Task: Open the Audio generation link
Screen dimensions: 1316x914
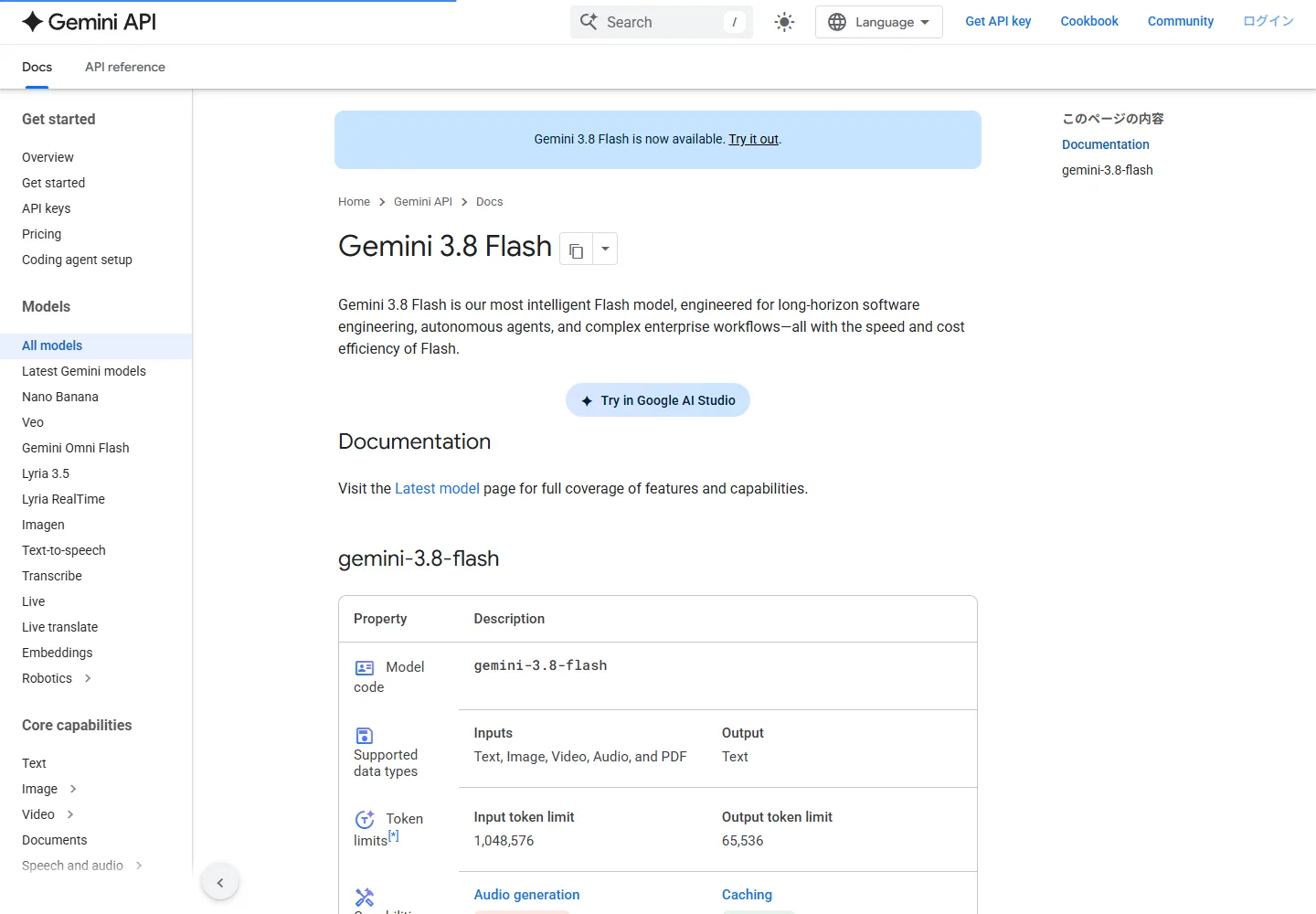Action: (x=526, y=895)
